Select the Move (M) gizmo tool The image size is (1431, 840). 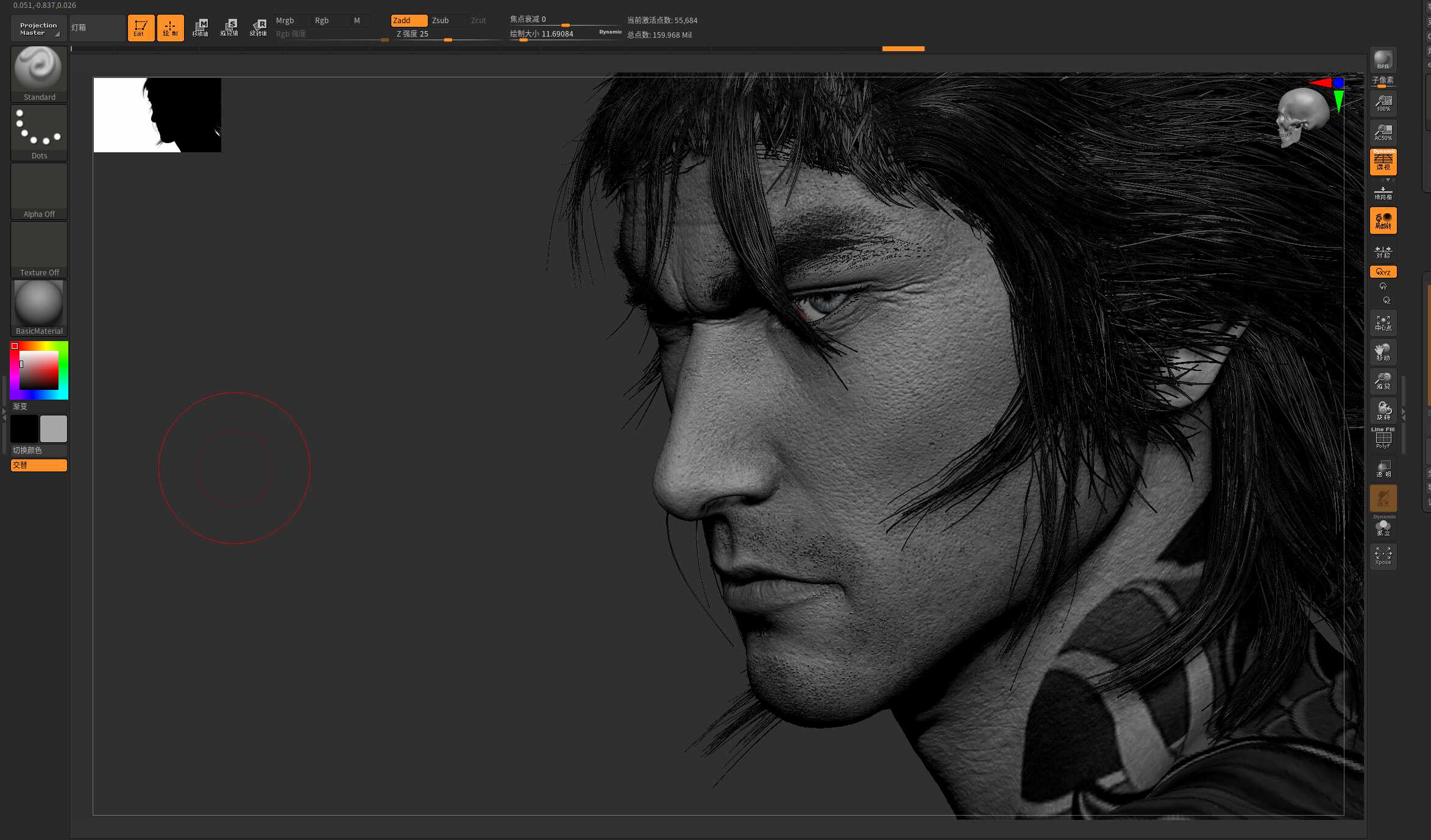[x=200, y=27]
